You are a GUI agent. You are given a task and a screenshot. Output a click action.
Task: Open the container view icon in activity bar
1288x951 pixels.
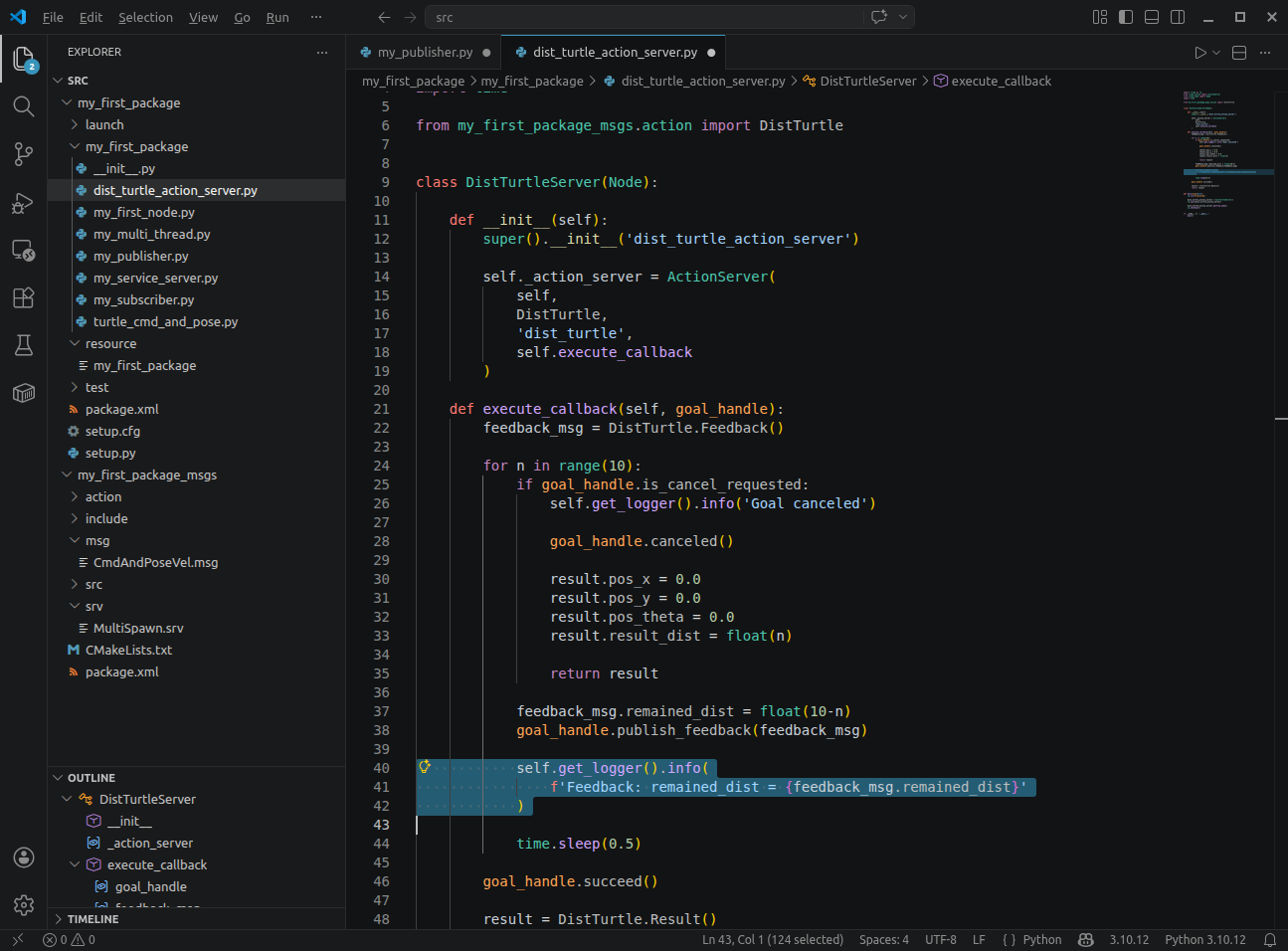pyautogui.click(x=24, y=393)
